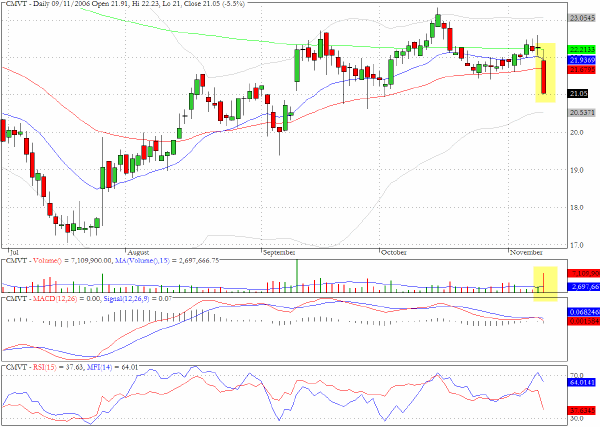
Task: Click the tall red volume spike in November
Action: point(543,283)
